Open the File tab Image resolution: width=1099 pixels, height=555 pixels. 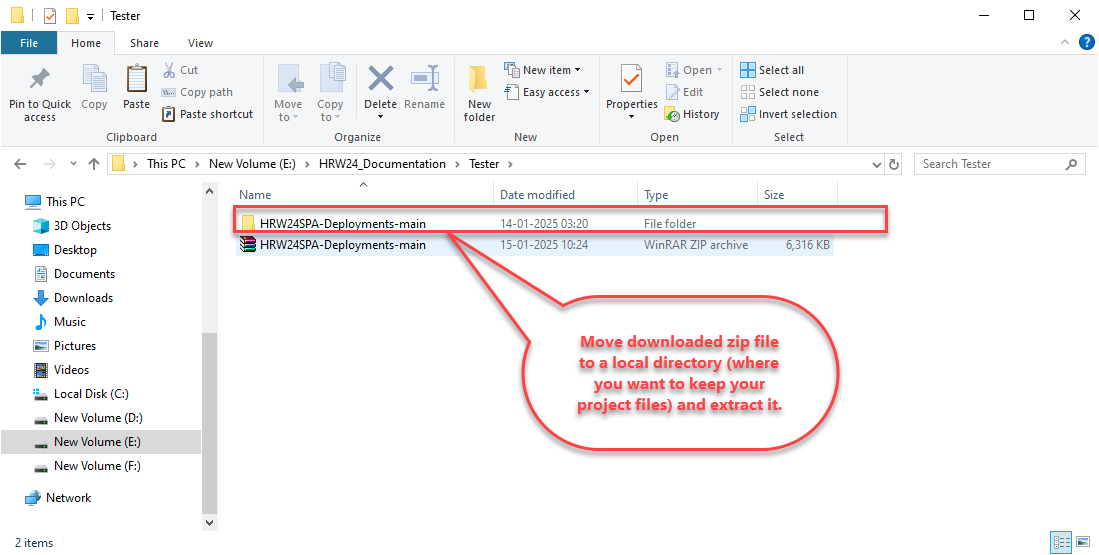pyautogui.click(x=29, y=43)
